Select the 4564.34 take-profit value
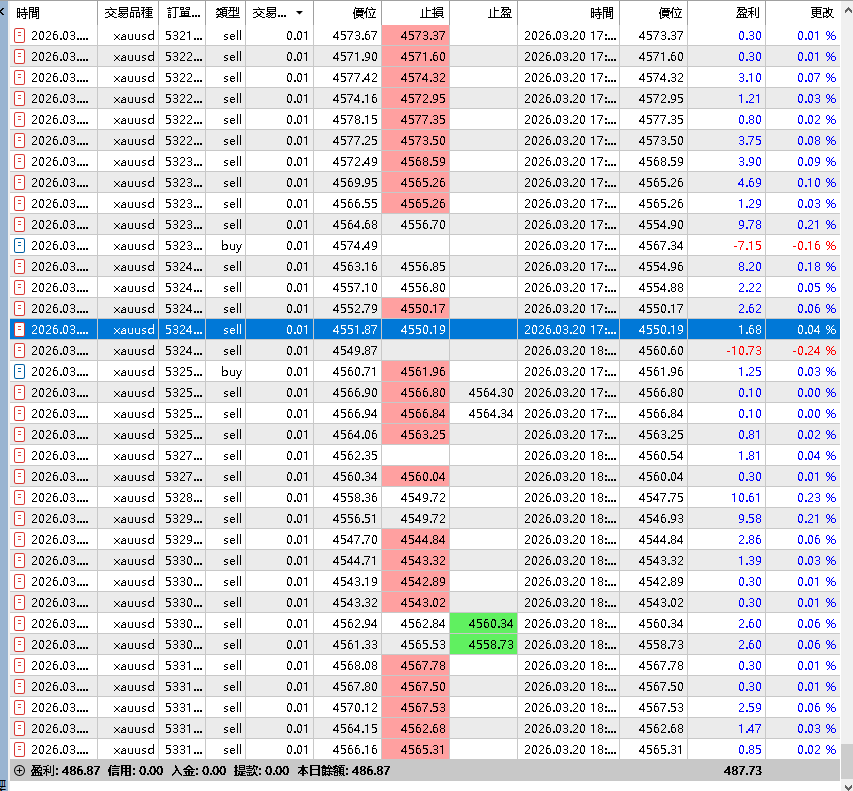The image size is (853, 791). pos(491,414)
